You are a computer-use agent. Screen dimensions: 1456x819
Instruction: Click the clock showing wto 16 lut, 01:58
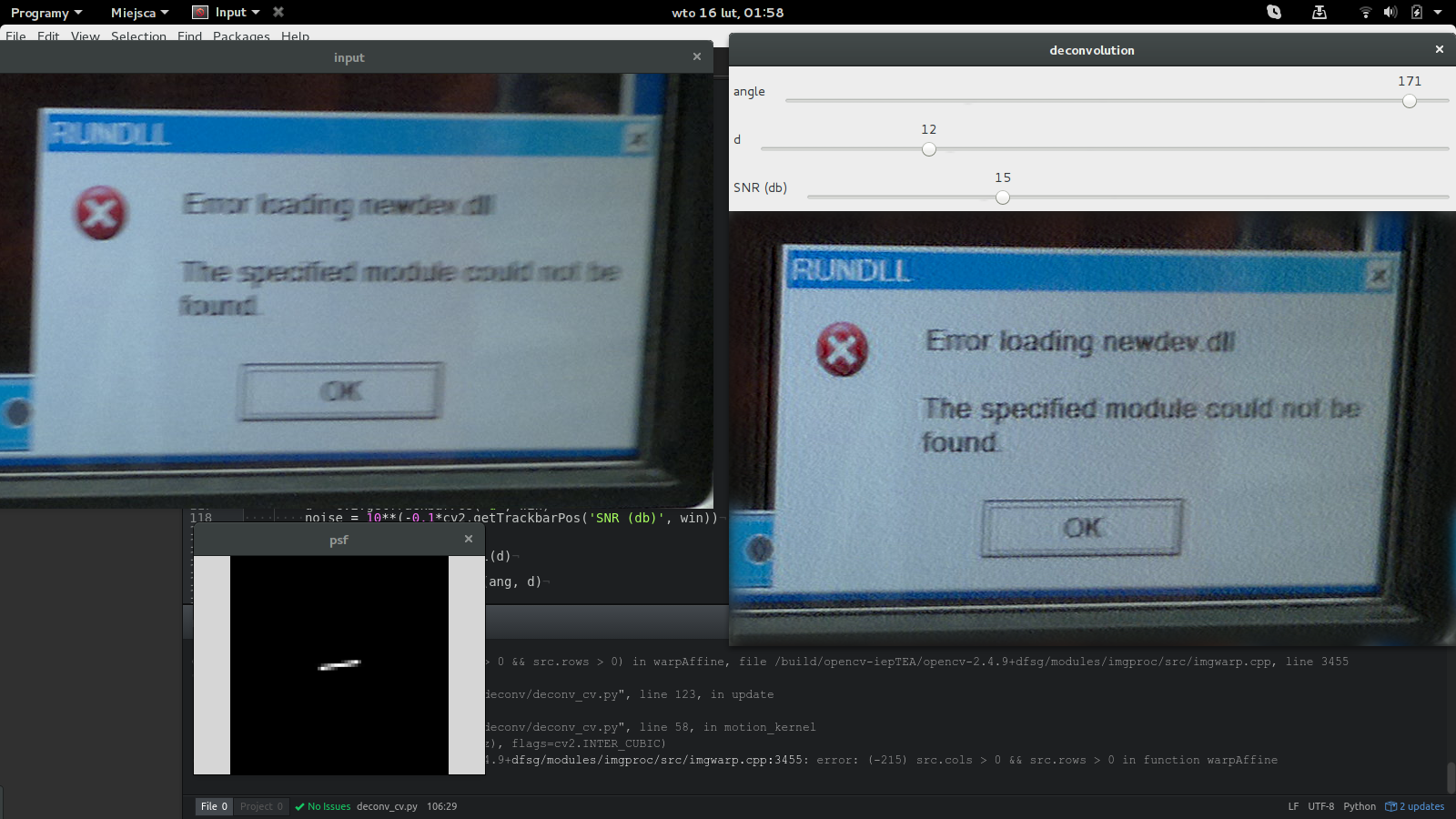[x=727, y=13]
